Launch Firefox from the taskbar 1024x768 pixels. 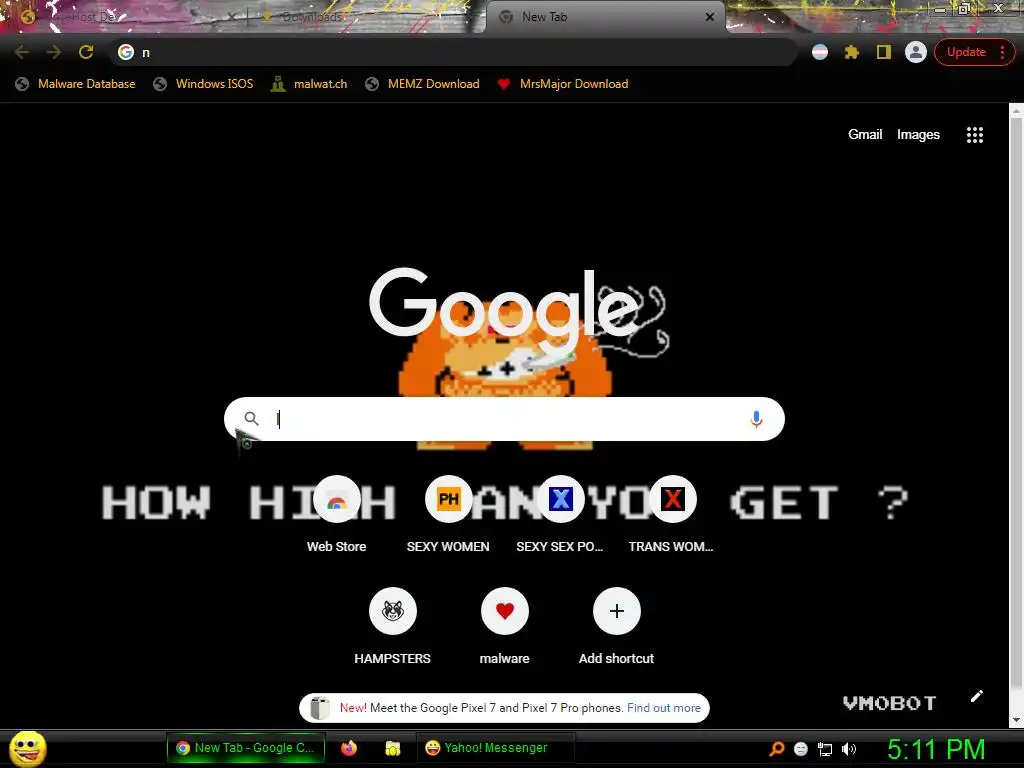(x=349, y=748)
